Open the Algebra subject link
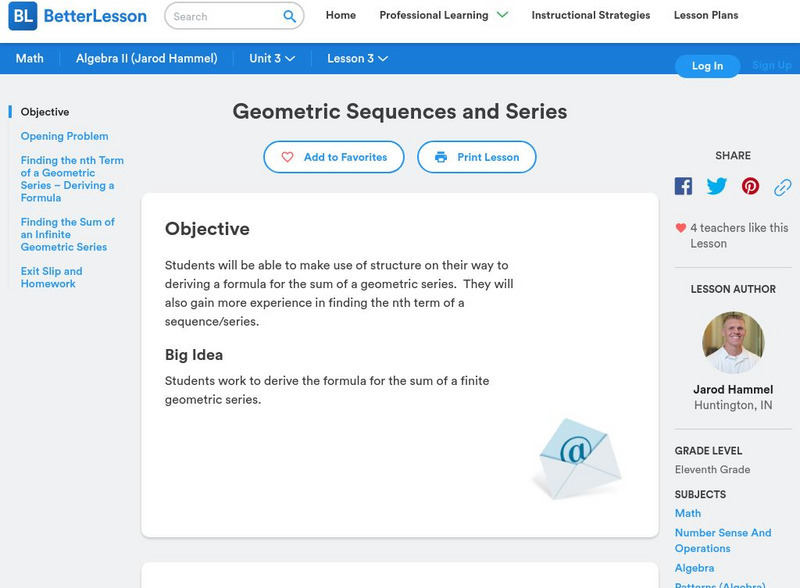Image resolution: width=800 pixels, height=588 pixels. pyautogui.click(x=694, y=568)
